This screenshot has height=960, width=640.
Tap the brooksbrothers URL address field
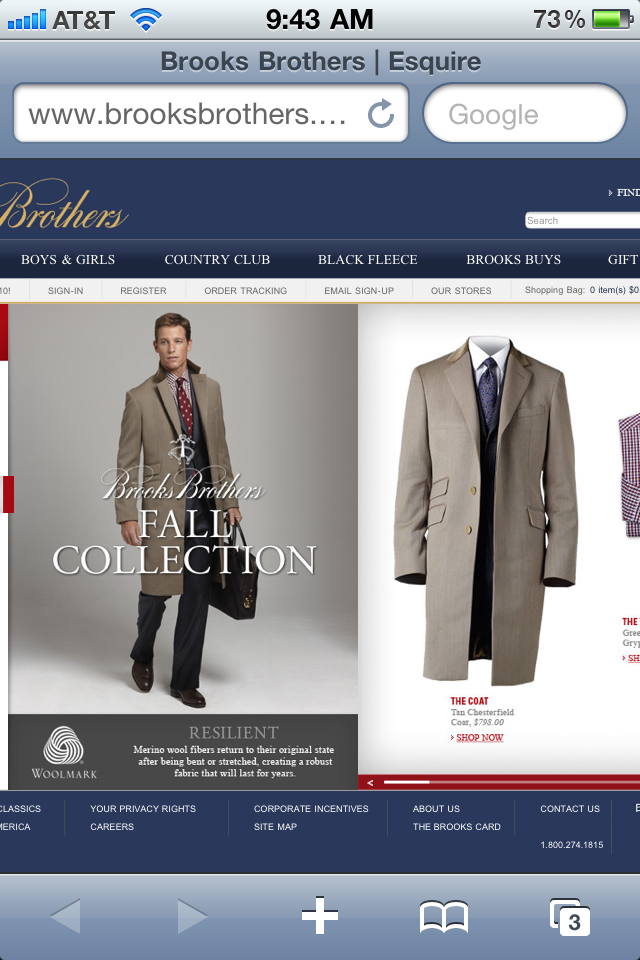pos(211,114)
